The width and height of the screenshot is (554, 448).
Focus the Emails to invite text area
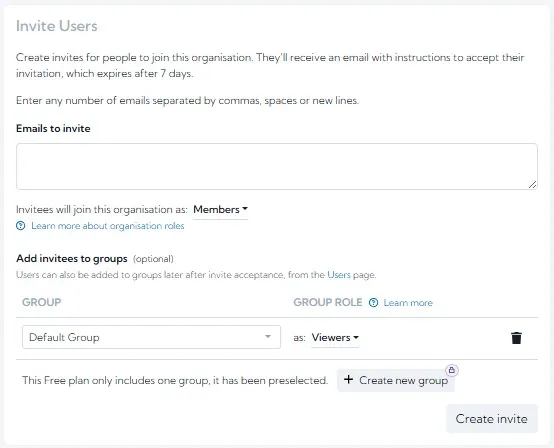[277, 166]
